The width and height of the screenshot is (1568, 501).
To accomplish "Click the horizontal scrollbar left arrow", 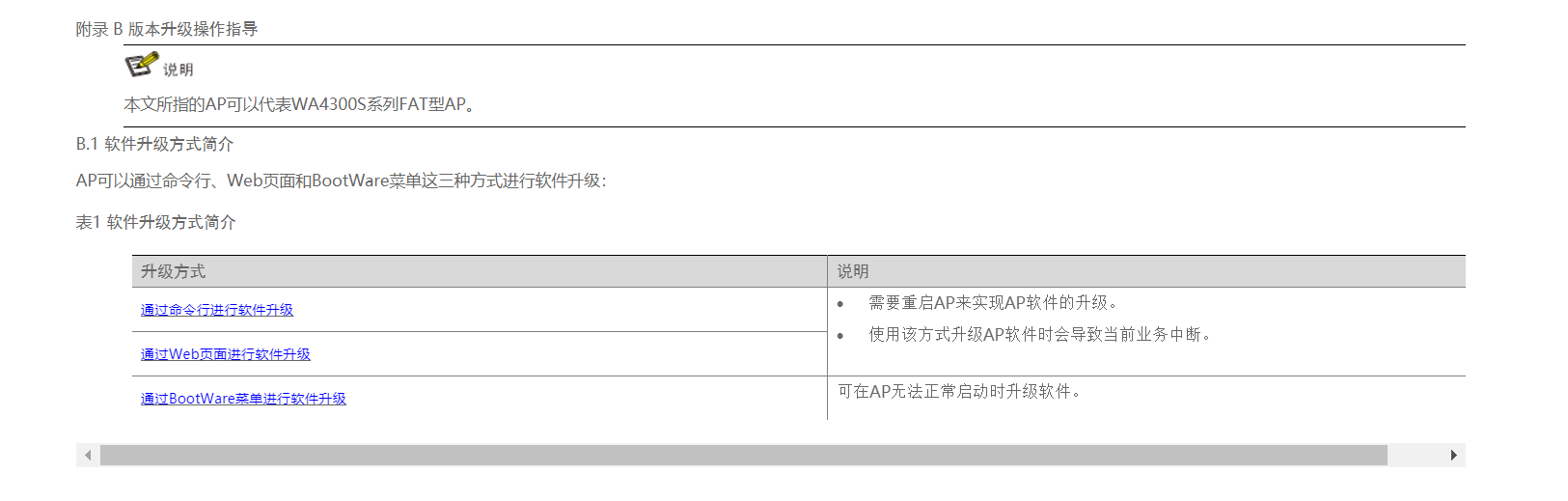I will pyautogui.click(x=88, y=455).
